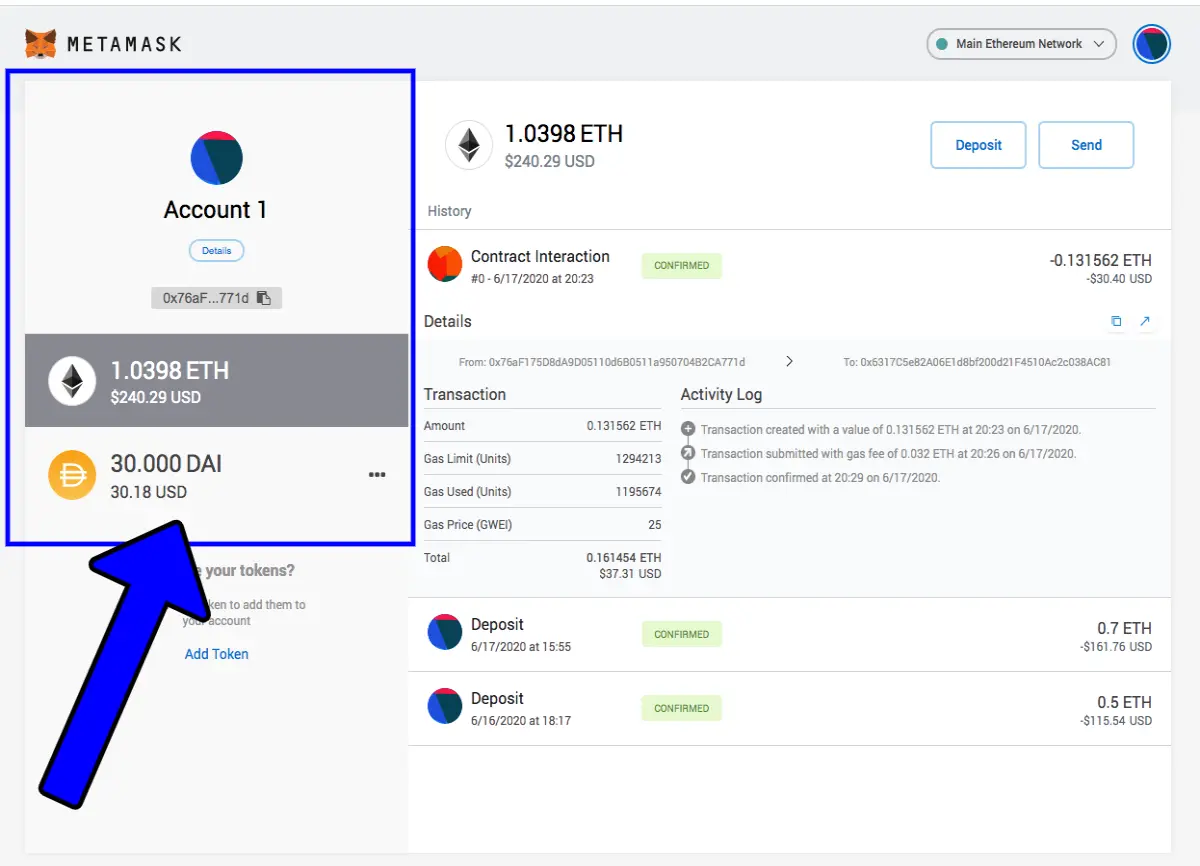View transaction on Etherscan arrow icon
1200x866 pixels.
[1145, 321]
